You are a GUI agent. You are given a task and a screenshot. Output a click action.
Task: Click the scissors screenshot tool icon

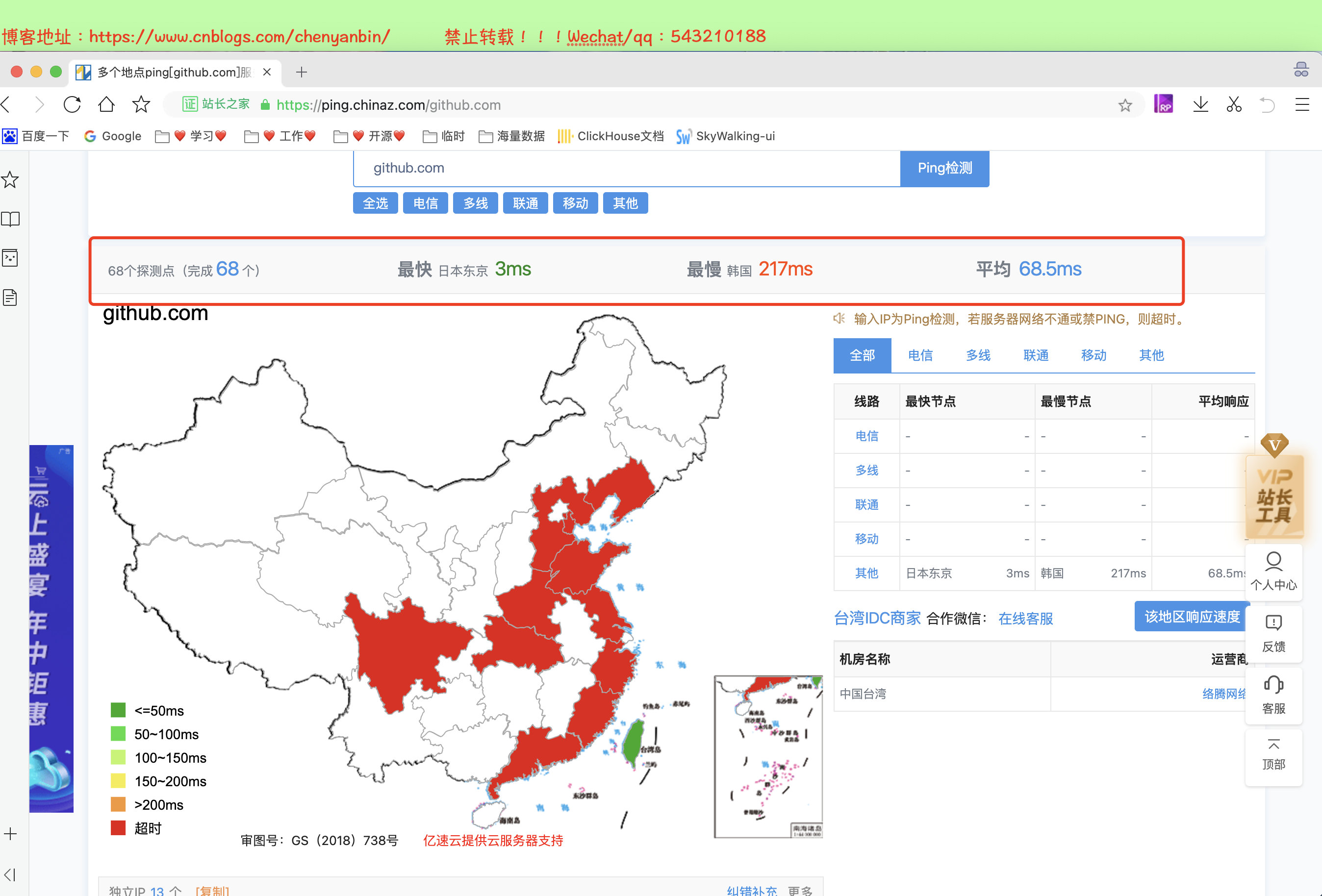coord(1234,104)
